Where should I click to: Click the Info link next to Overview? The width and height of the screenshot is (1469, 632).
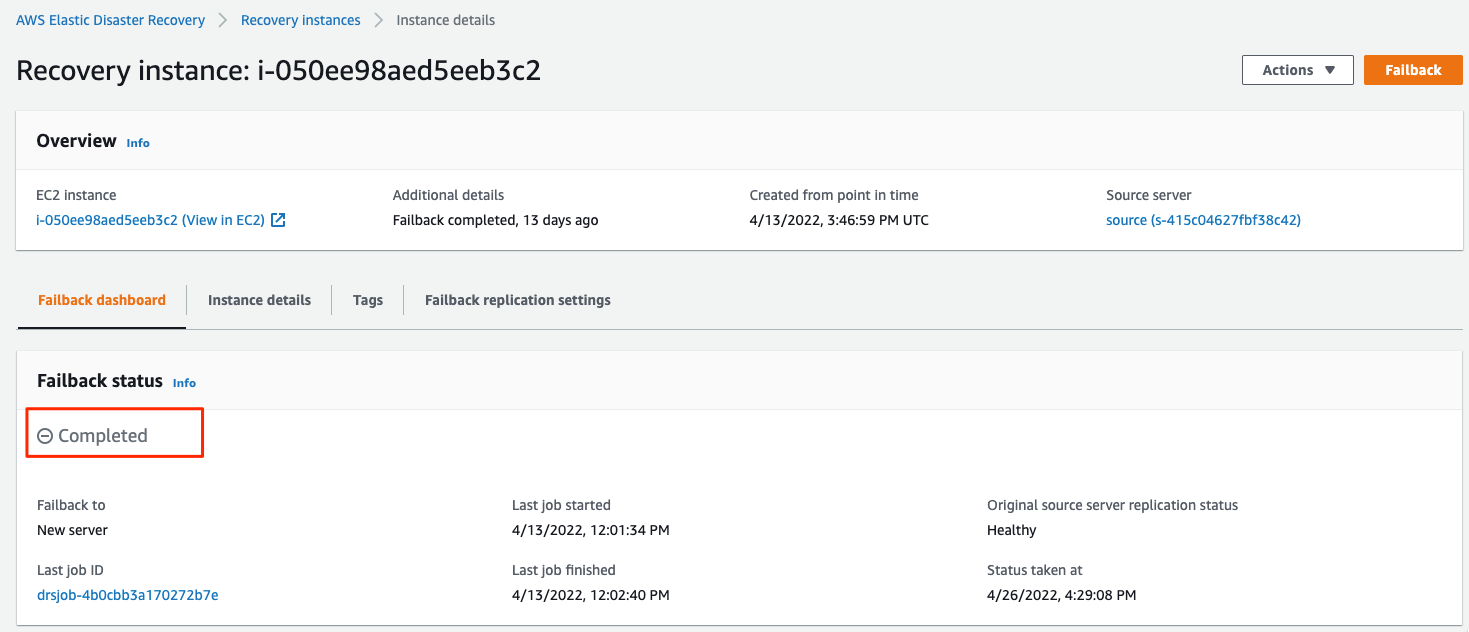(x=138, y=143)
